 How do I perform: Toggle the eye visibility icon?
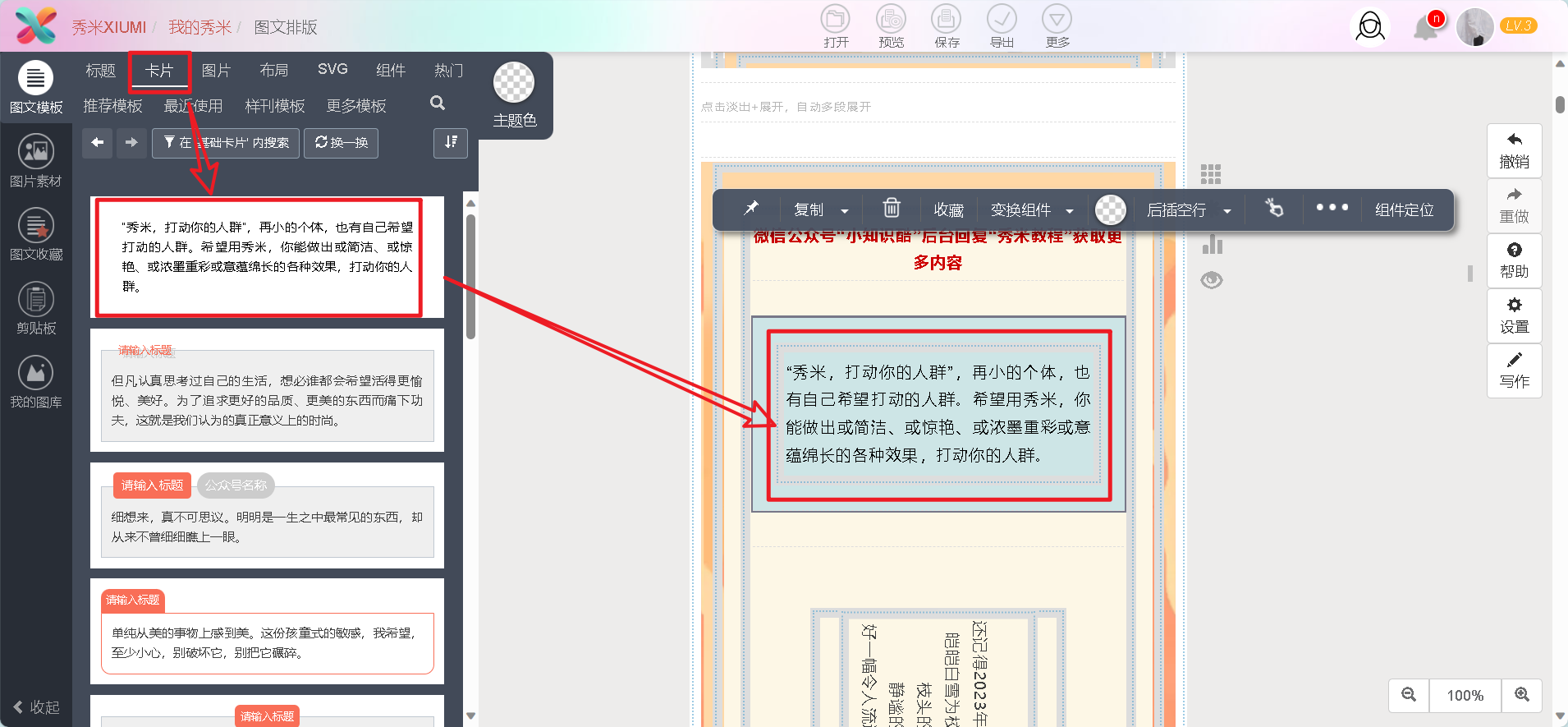click(x=1212, y=280)
